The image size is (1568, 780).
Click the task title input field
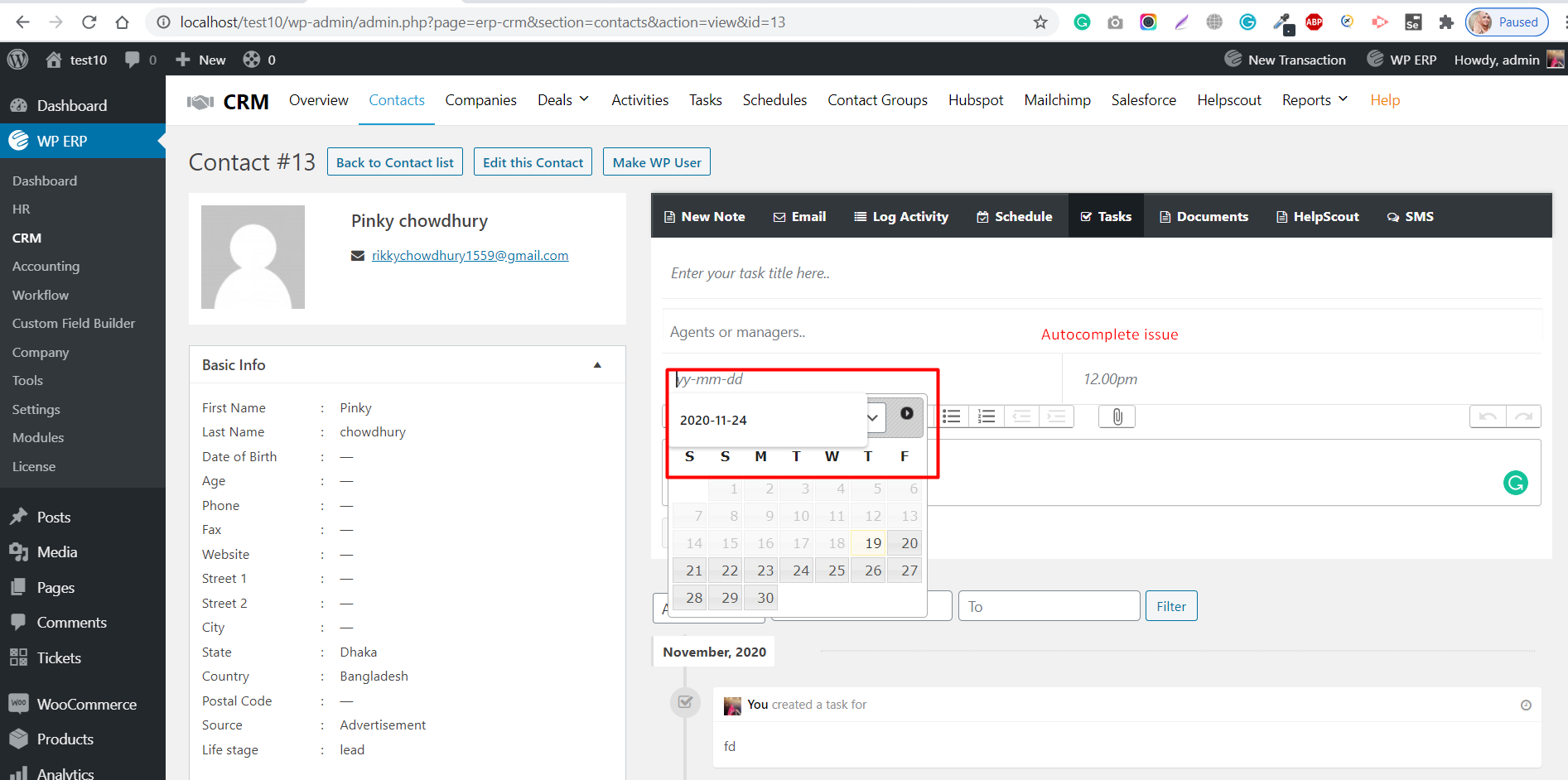click(x=1102, y=273)
